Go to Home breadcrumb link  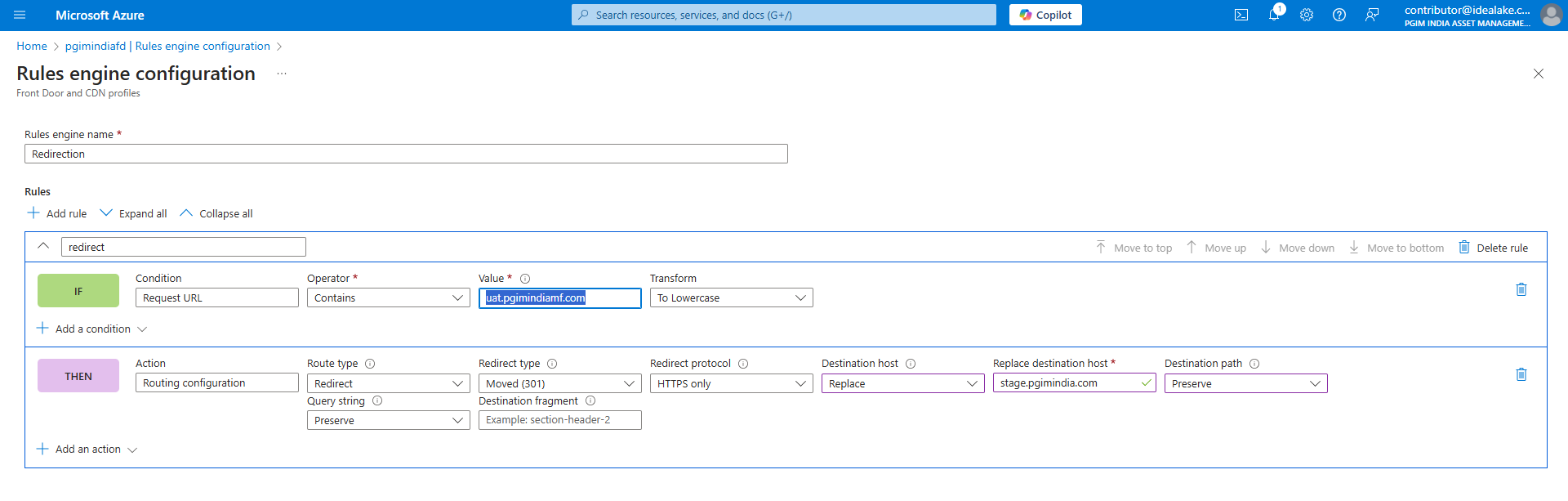[x=32, y=46]
